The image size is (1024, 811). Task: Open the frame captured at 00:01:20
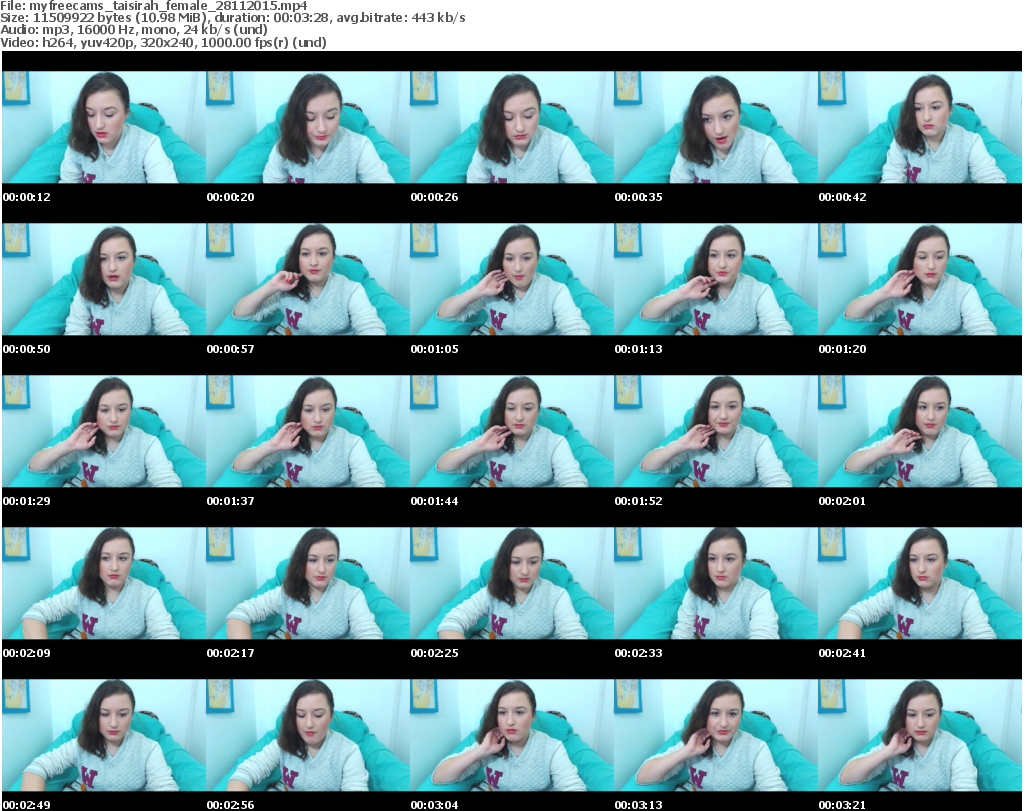(920, 279)
